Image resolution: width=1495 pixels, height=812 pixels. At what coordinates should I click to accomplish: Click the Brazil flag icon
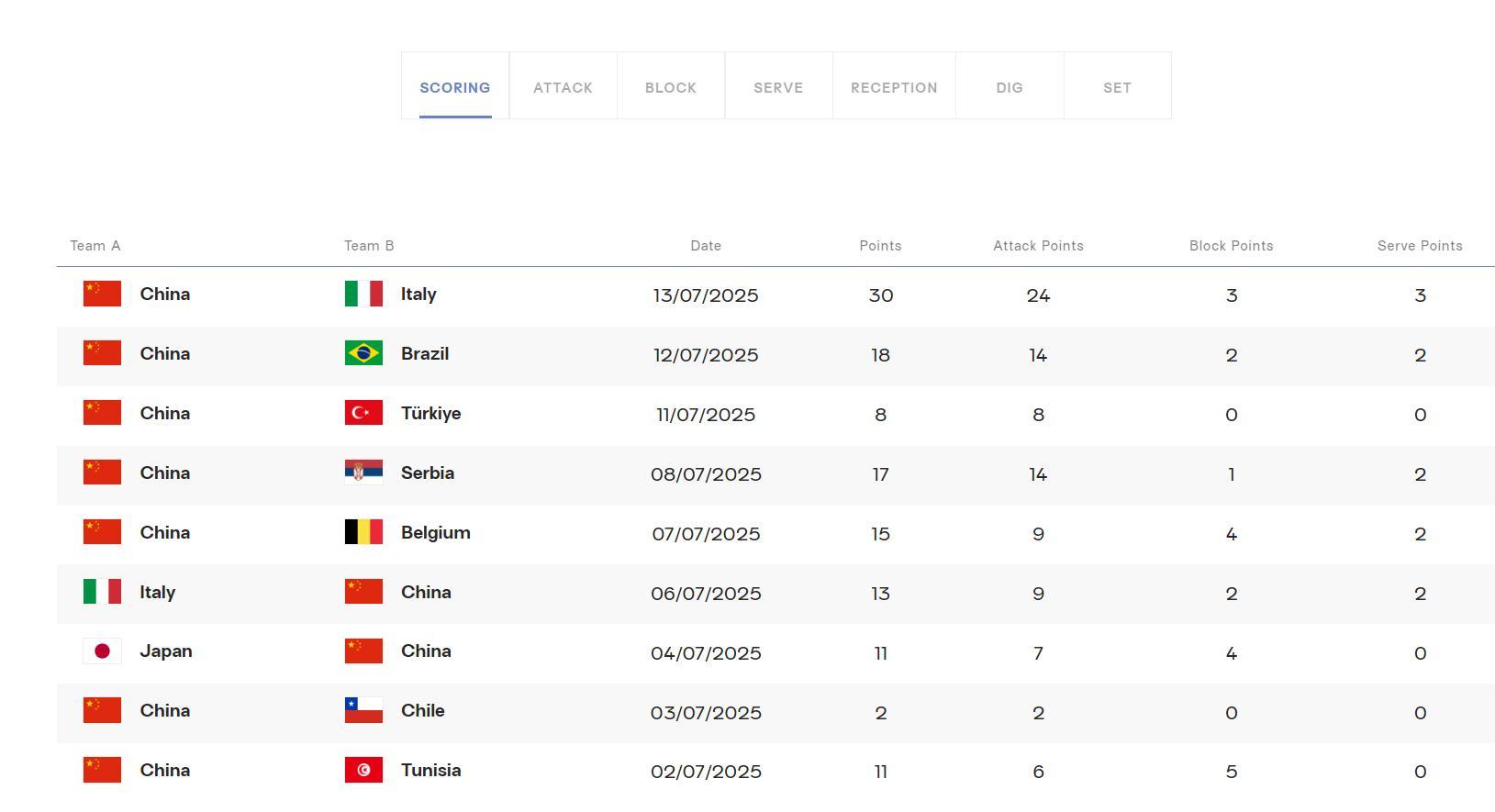[x=363, y=353]
